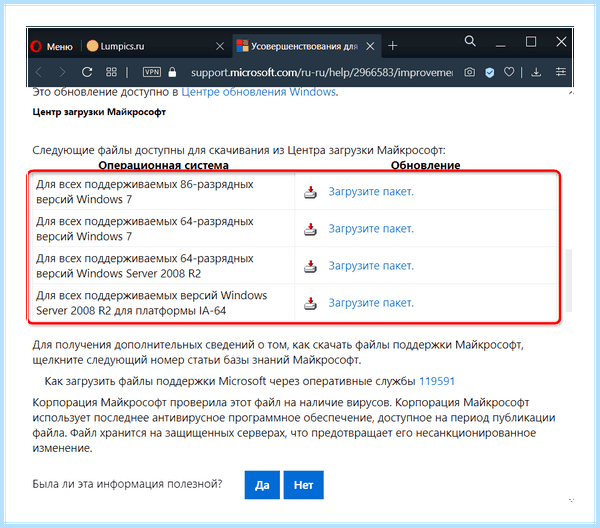This screenshot has width=600, height=528.
Task: Open Центр обновления Windows link
Action: coord(259,92)
